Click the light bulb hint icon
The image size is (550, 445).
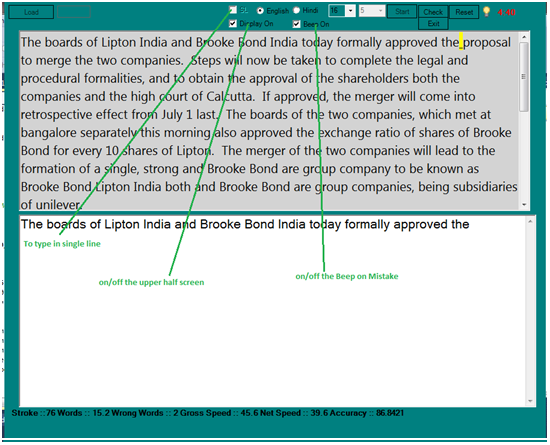(486, 12)
